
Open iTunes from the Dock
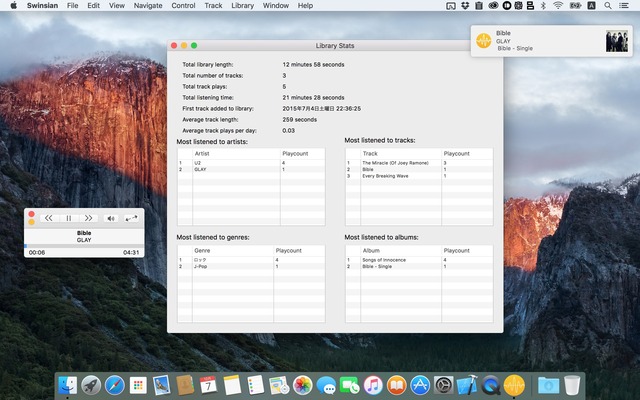click(x=373, y=385)
